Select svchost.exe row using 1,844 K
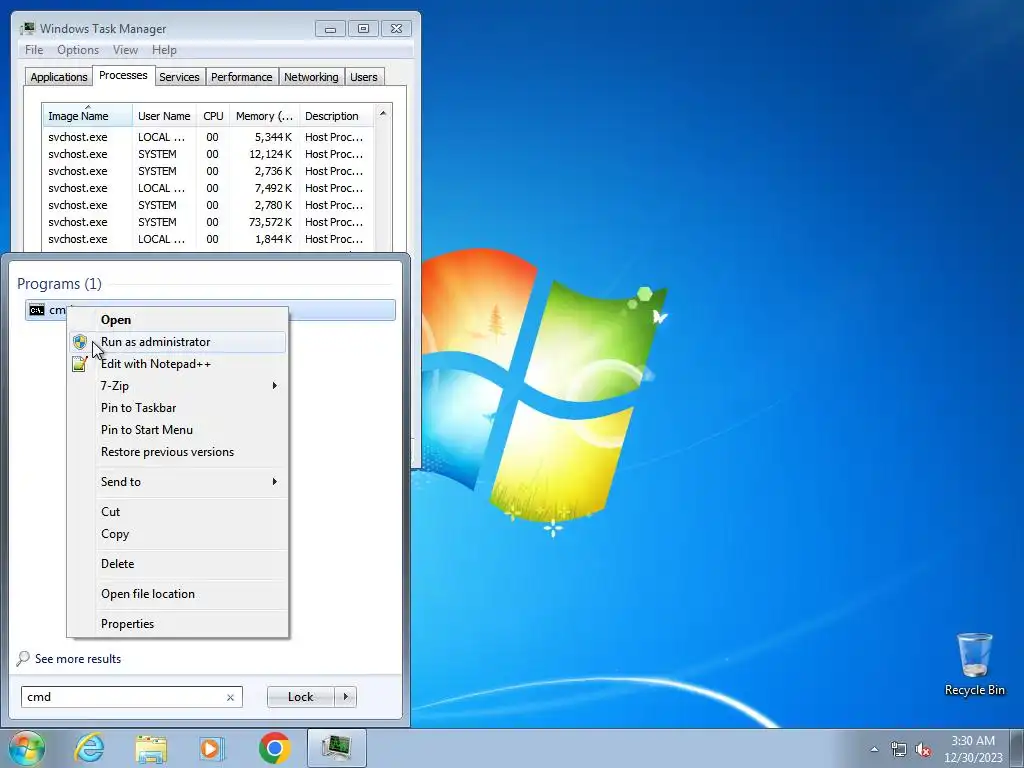 (208, 239)
